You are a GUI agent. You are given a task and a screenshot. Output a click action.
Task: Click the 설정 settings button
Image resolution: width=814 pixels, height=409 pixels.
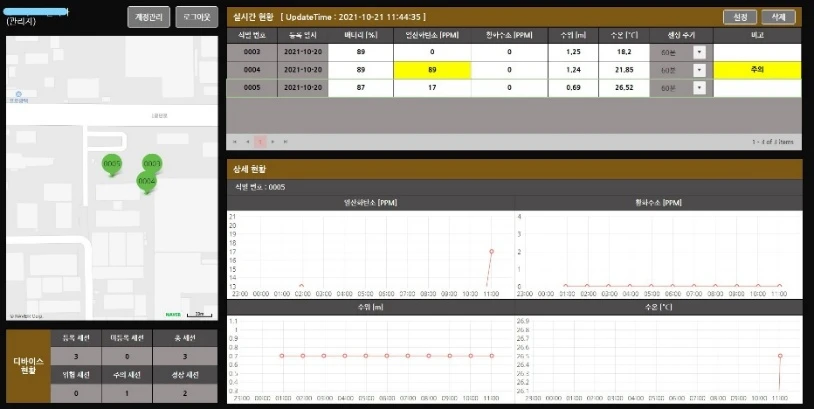point(740,17)
